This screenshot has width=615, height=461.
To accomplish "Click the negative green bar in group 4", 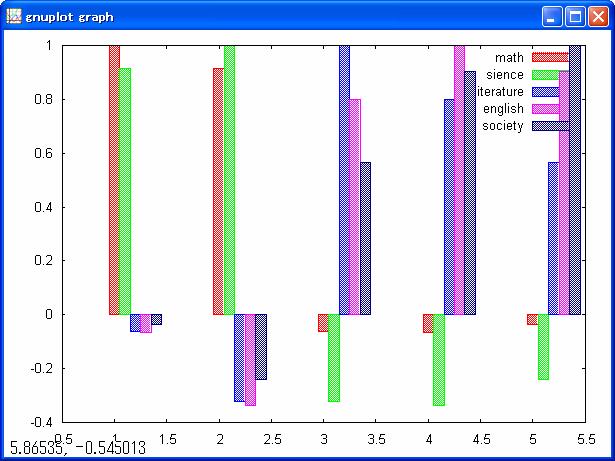I will 438,360.
